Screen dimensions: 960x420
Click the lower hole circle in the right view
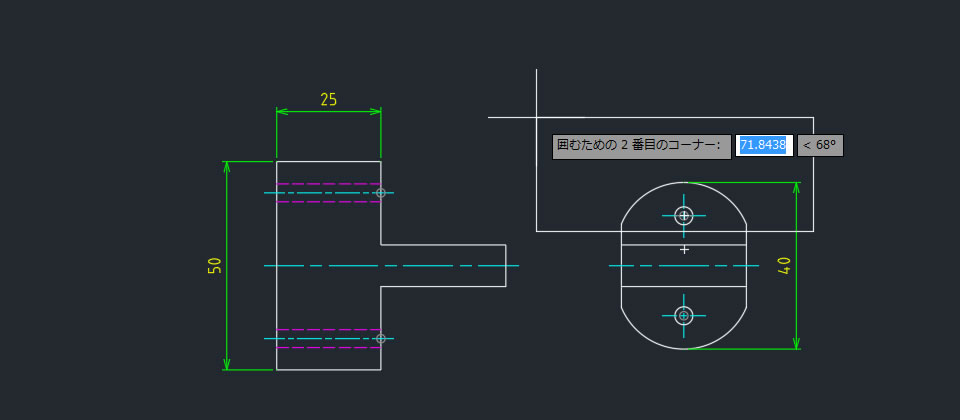(684, 316)
